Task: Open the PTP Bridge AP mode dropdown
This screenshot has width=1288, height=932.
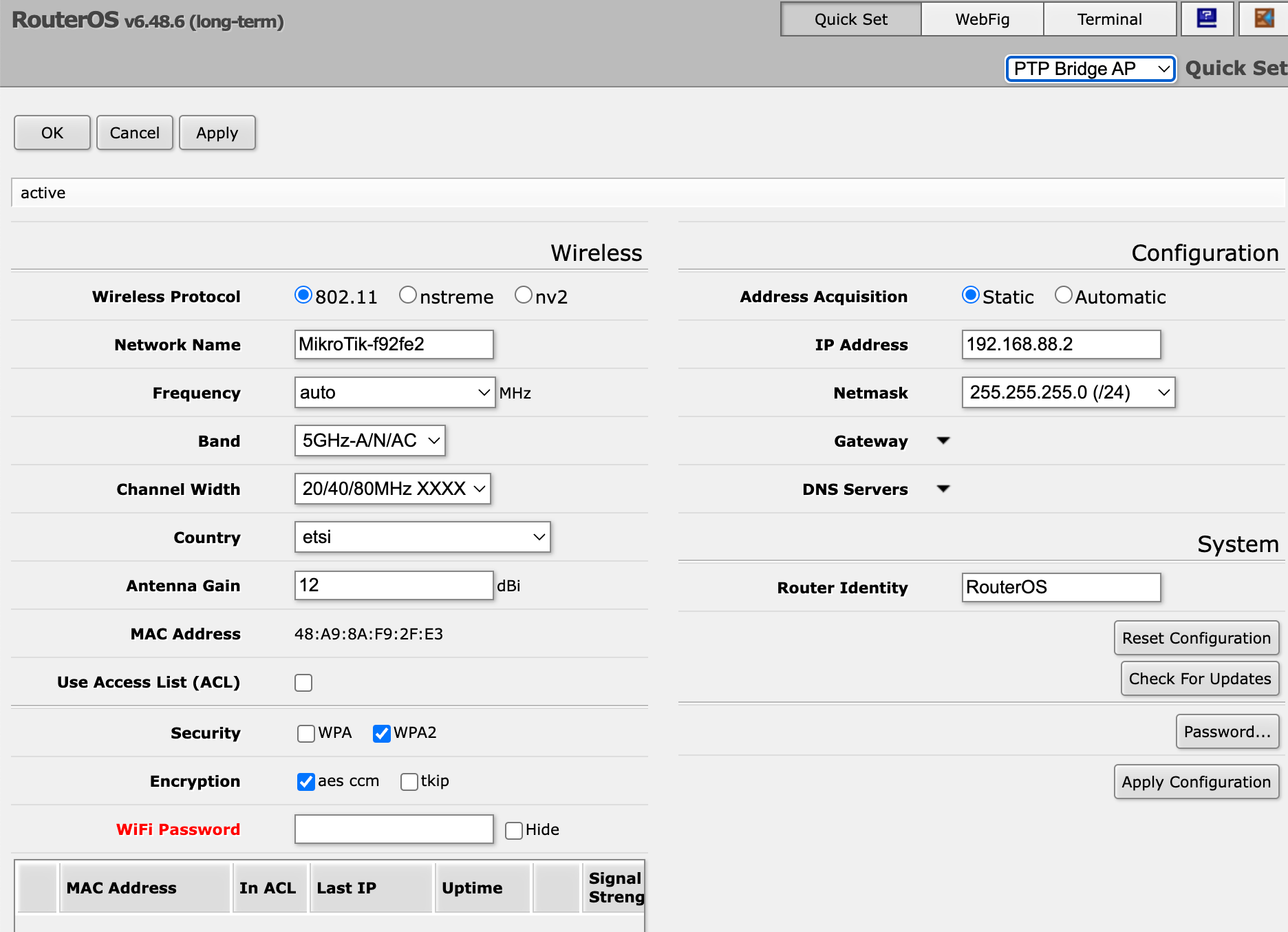Action: click(x=1091, y=69)
